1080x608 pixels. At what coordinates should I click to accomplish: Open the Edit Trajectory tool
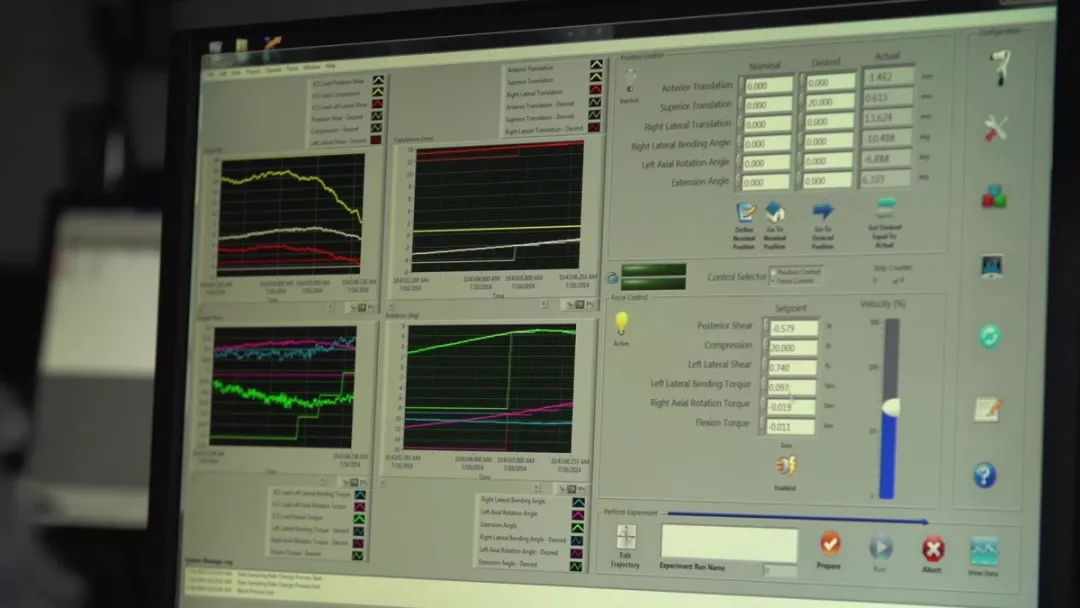(x=627, y=538)
